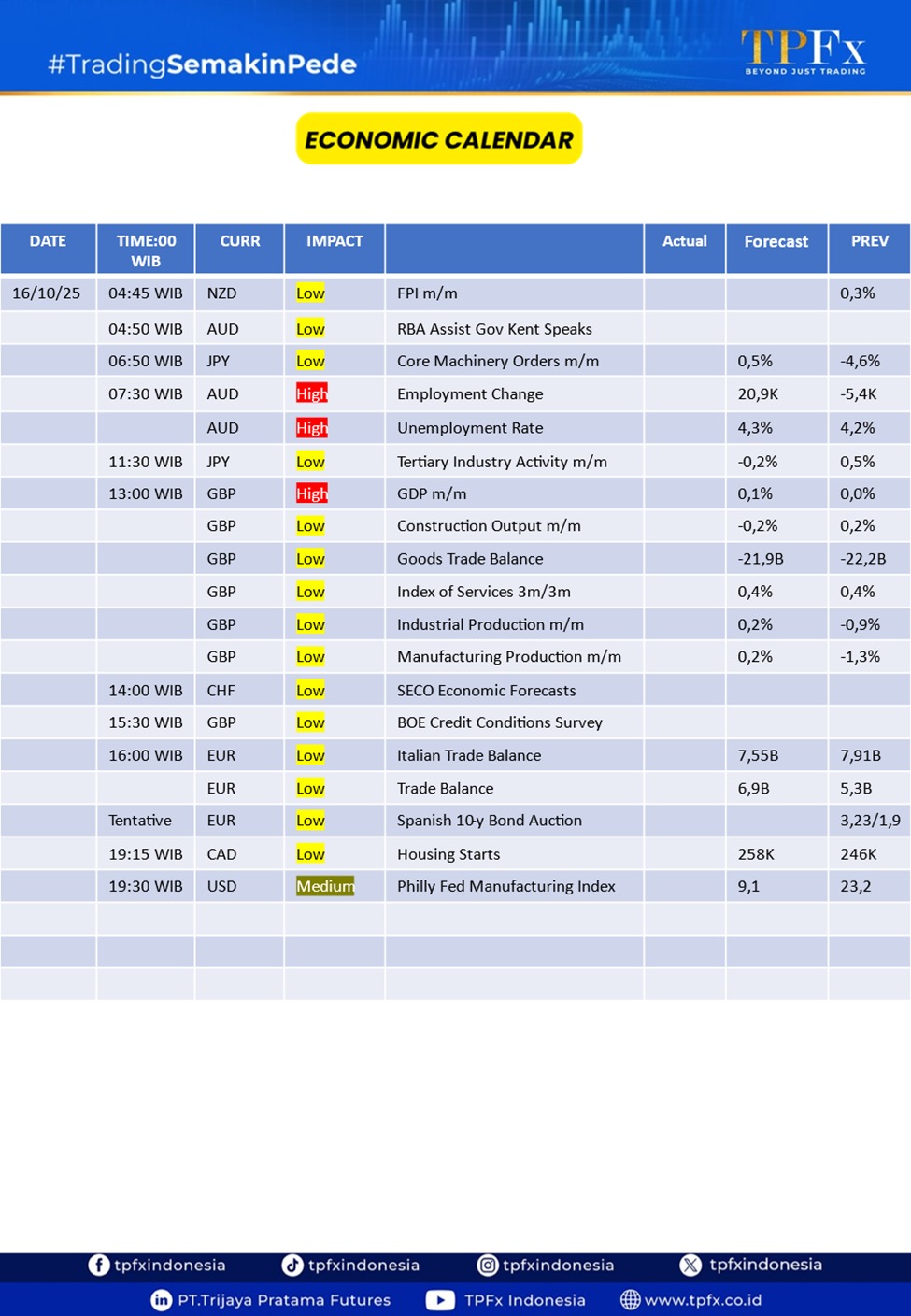Screen dimensions: 911x1316
Task: Click the TikTok icon in footer
Action: pos(292,1265)
